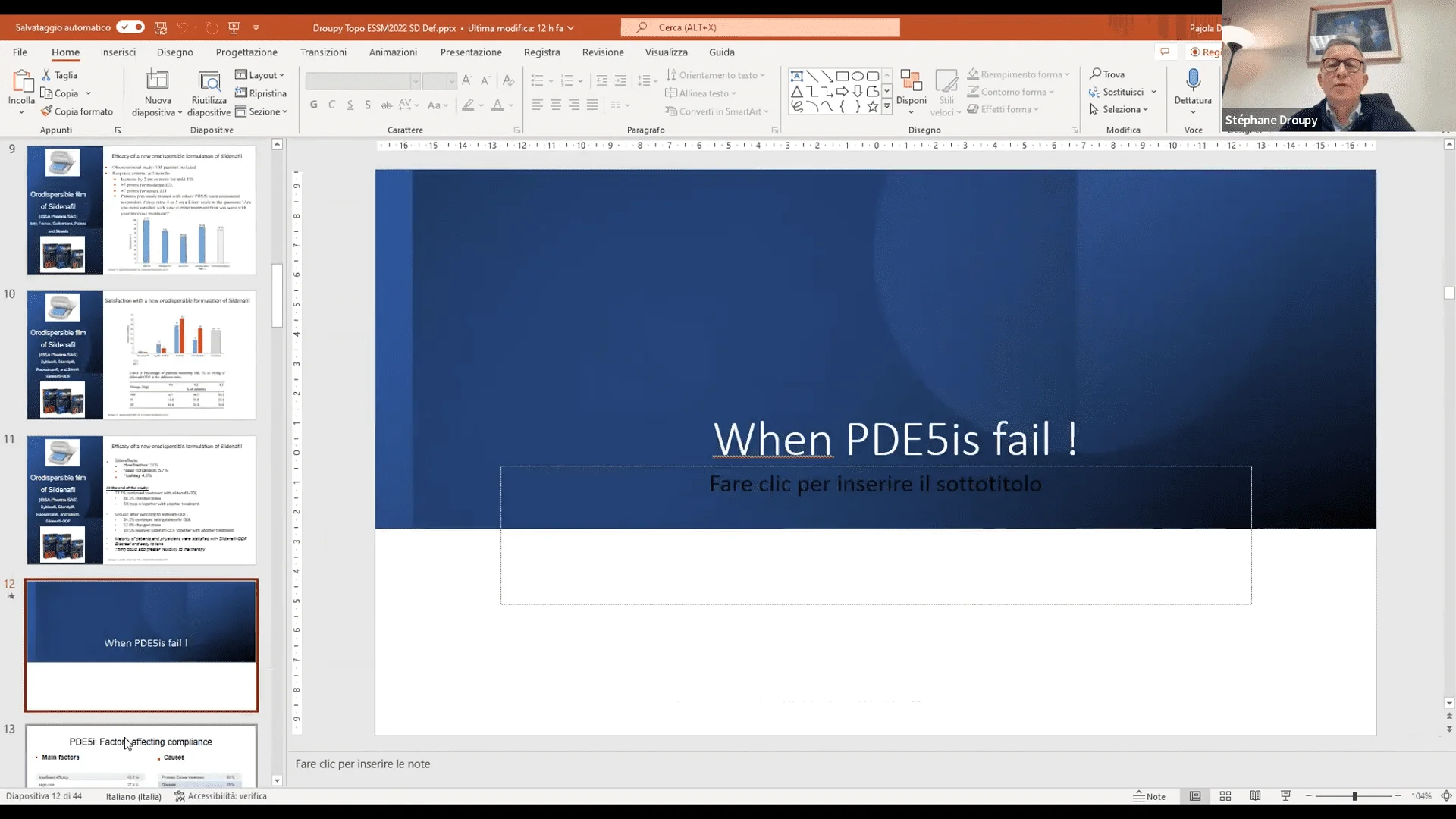Increase font size icon
The width and height of the screenshot is (1456, 819).
(467, 80)
